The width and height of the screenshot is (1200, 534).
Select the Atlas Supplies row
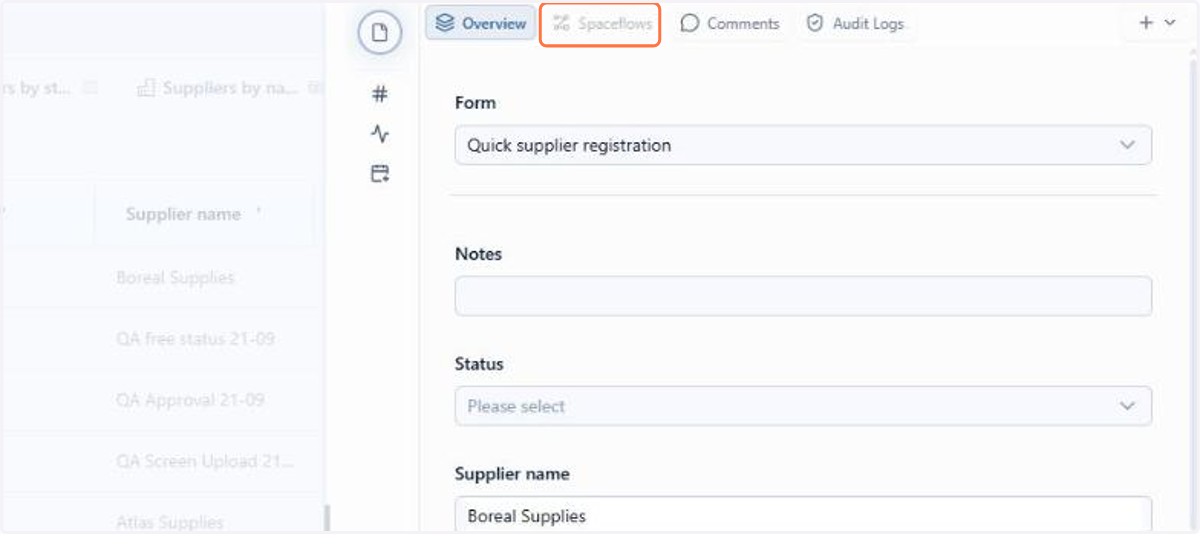(x=170, y=522)
